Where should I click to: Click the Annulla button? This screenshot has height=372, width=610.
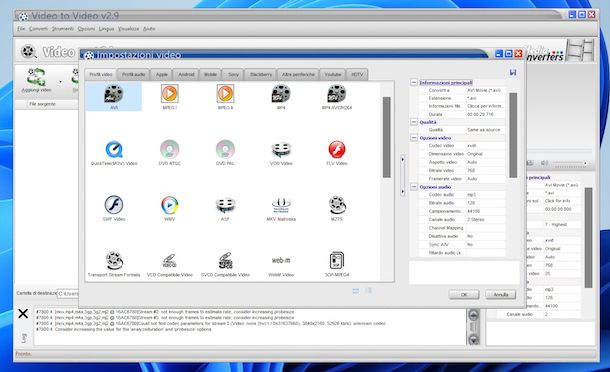[501, 295]
